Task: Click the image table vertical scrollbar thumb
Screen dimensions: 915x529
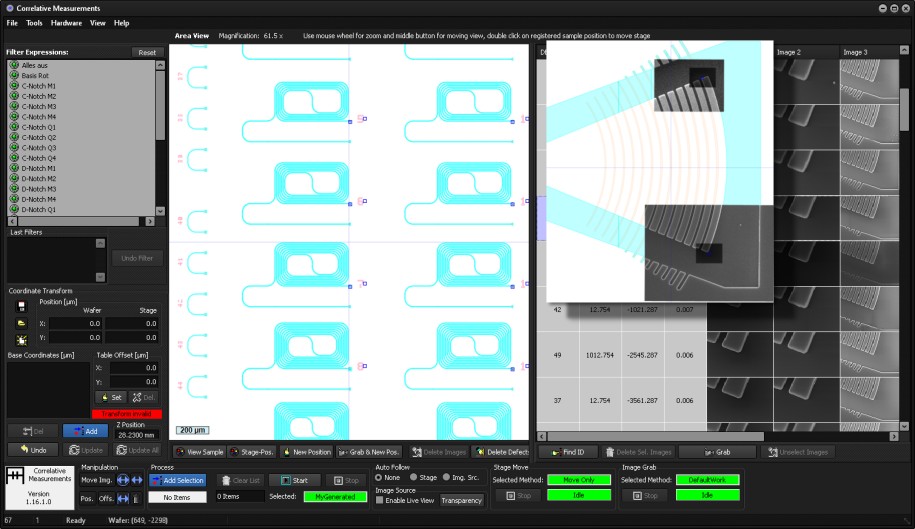Action: click(x=904, y=110)
